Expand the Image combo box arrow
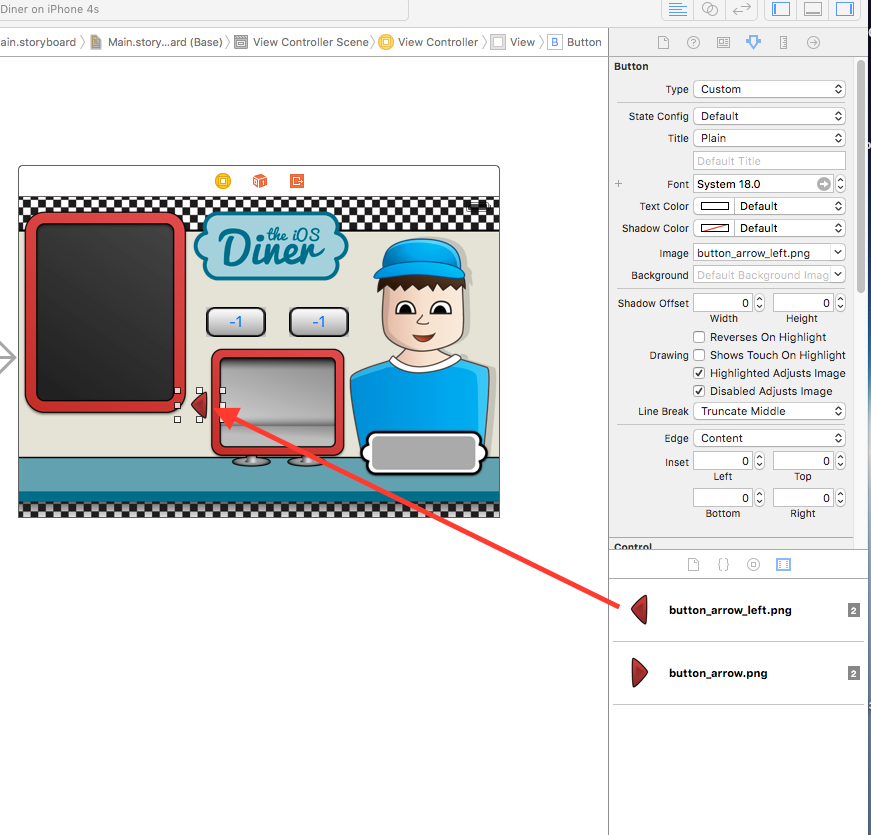Viewport: 871px width, 835px height. [x=838, y=253]
